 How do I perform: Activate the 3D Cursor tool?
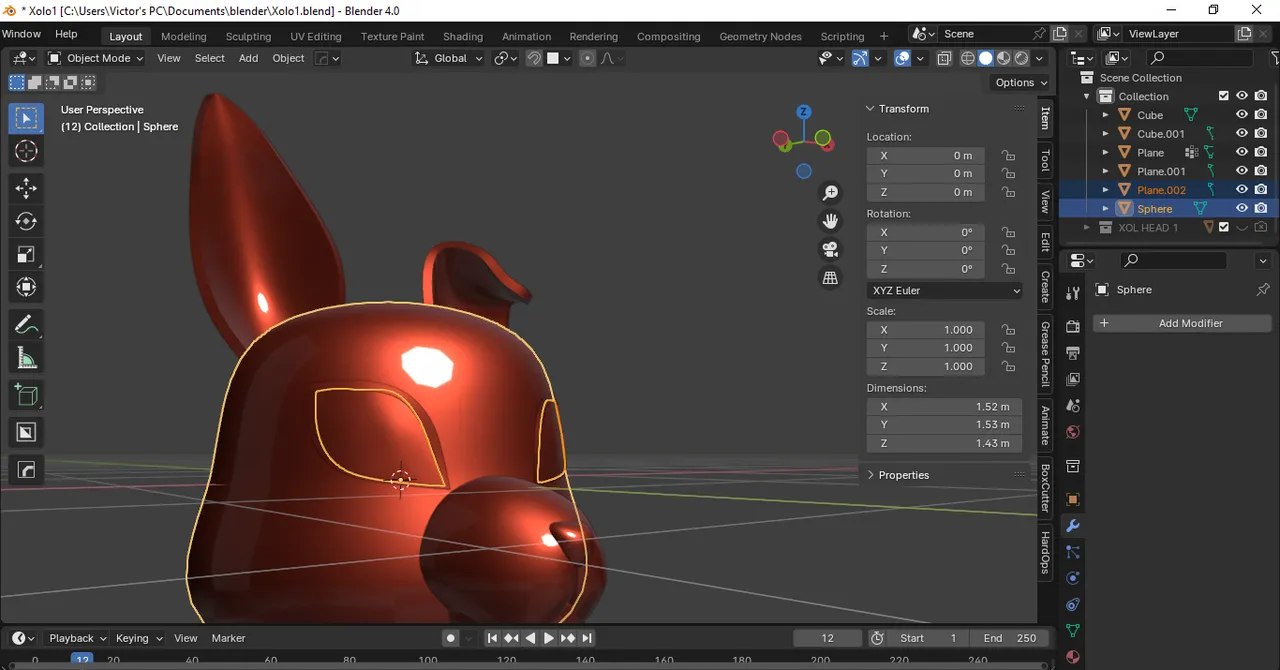point(26,151)
